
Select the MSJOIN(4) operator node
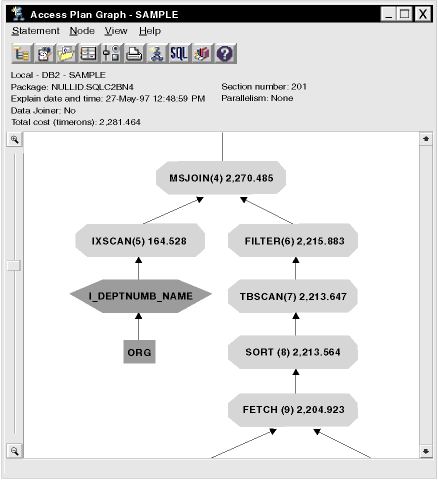coord(221,178)
